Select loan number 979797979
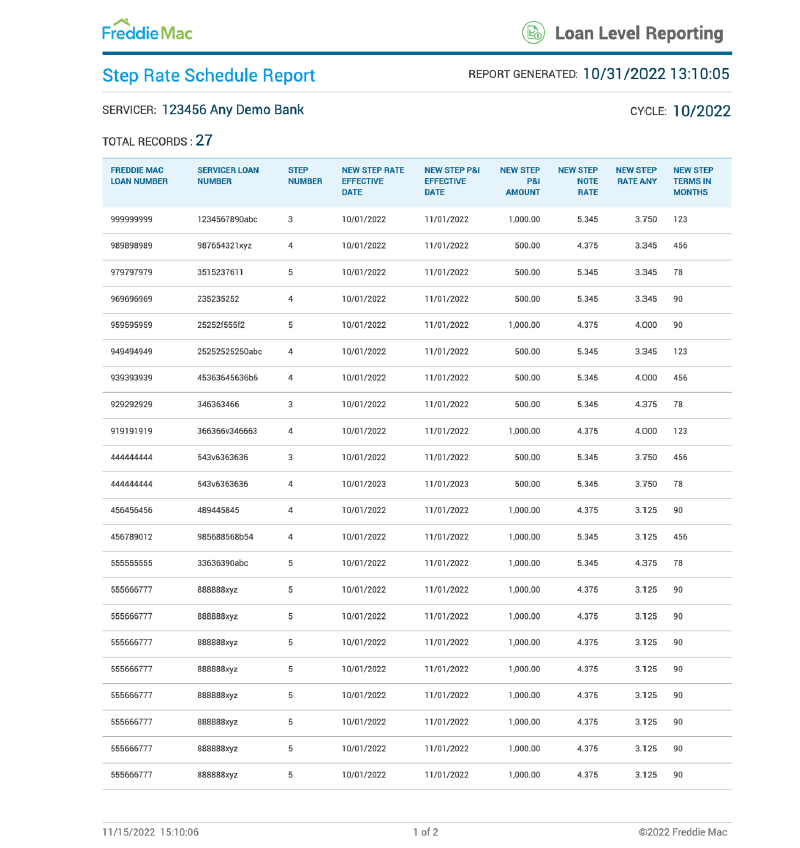This screenshot has height=848, width=800. pyautogui.click(x=132, y=272)
